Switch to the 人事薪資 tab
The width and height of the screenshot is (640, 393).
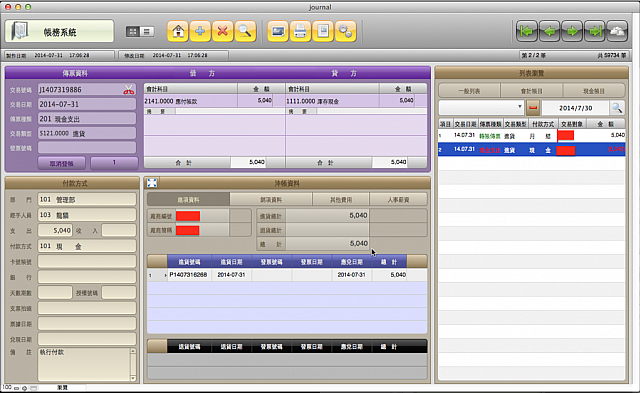tap(398, 200)
